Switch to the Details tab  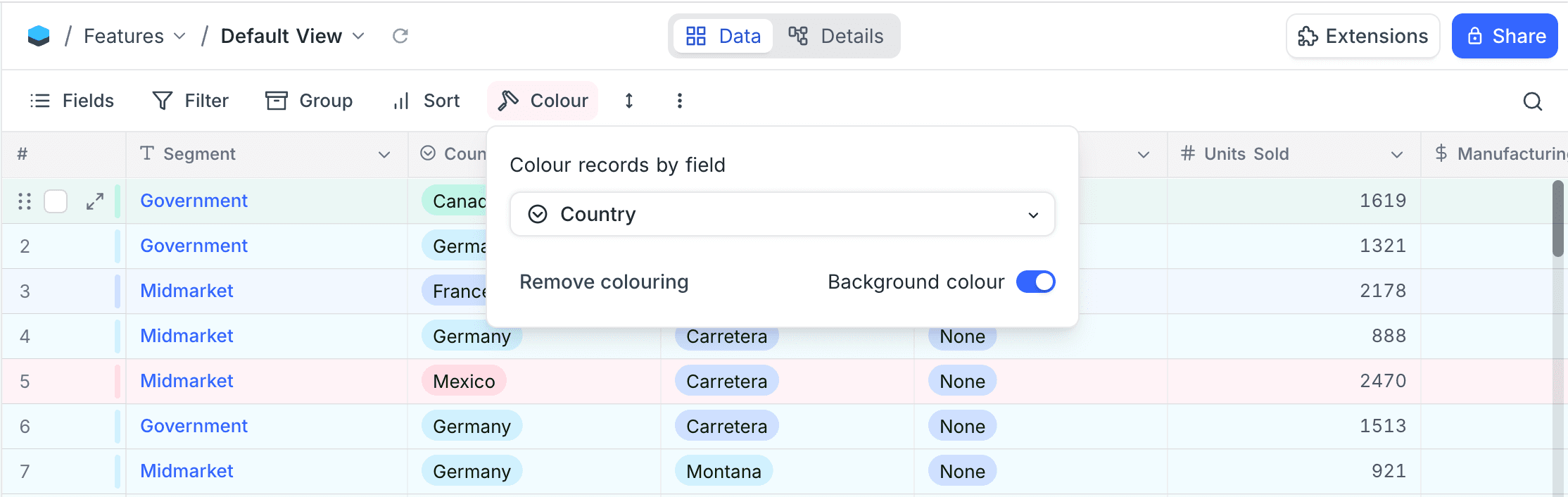[x=836, y=36]
